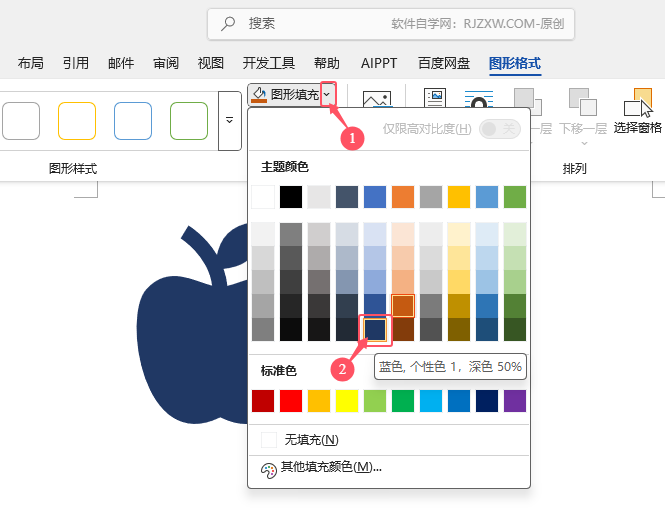Click the color palette icon beside 其他填充颜色
665x532 pixels.
(268, 470)
